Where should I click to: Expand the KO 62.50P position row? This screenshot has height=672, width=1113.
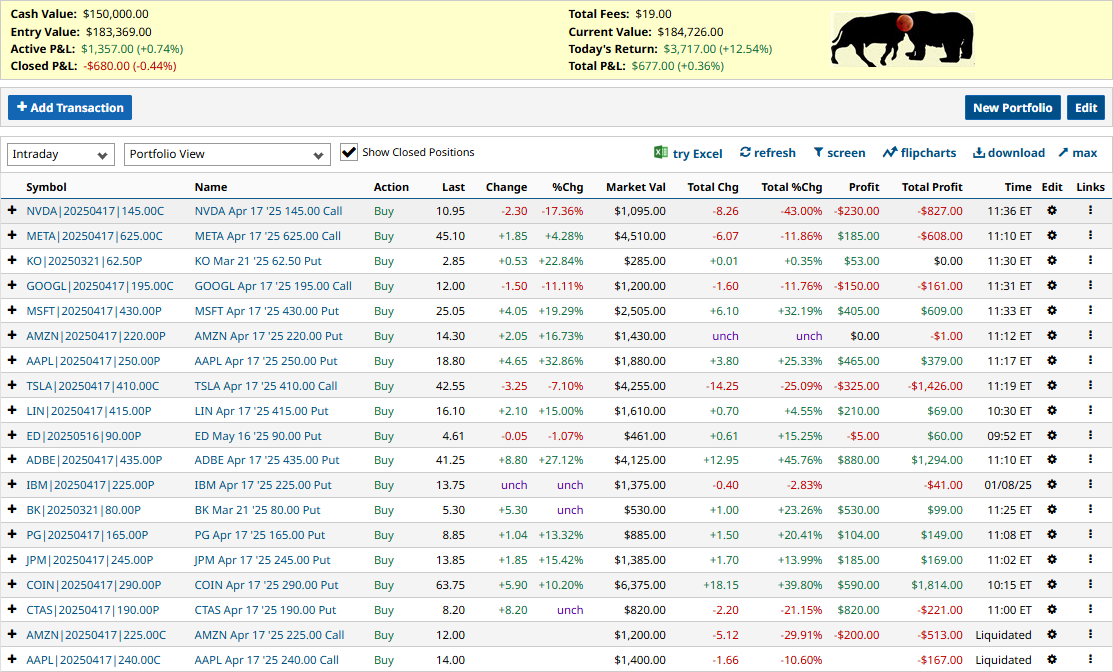tap(12, 260)
